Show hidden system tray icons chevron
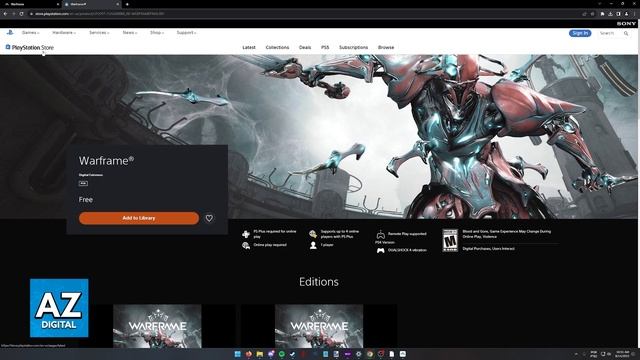The image size is (640, 360). [576, 354]
